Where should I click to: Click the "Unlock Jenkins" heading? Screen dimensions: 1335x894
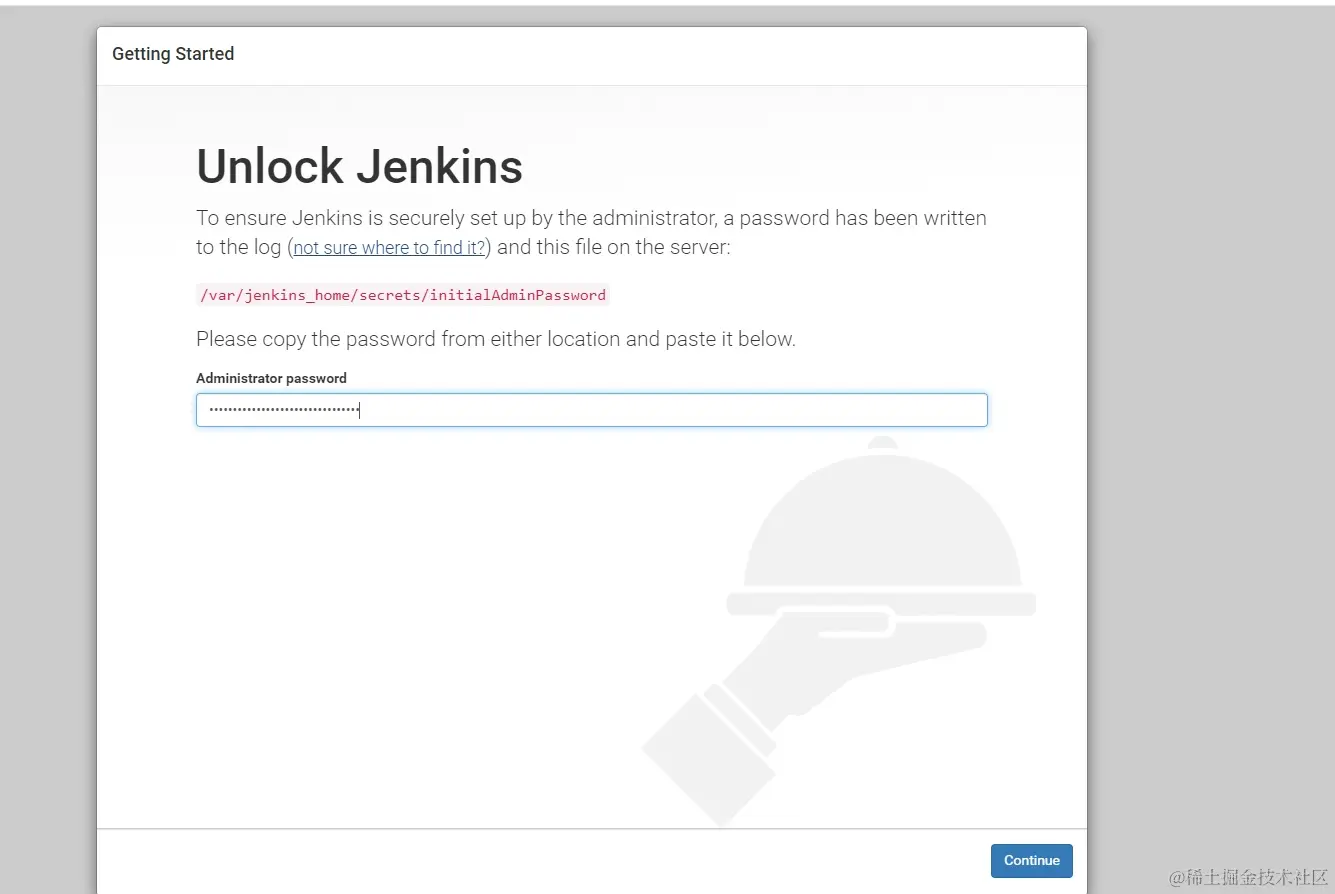tap(359, 166)
